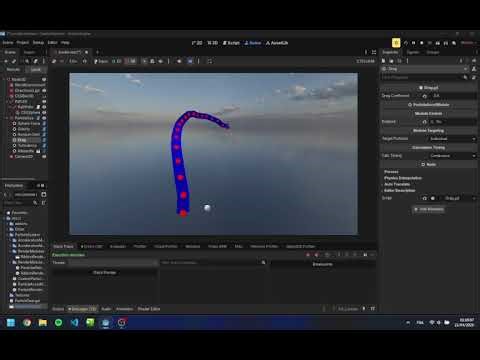
Task: Open the Calc Timing dropdown
Action: tap(452, 156)
